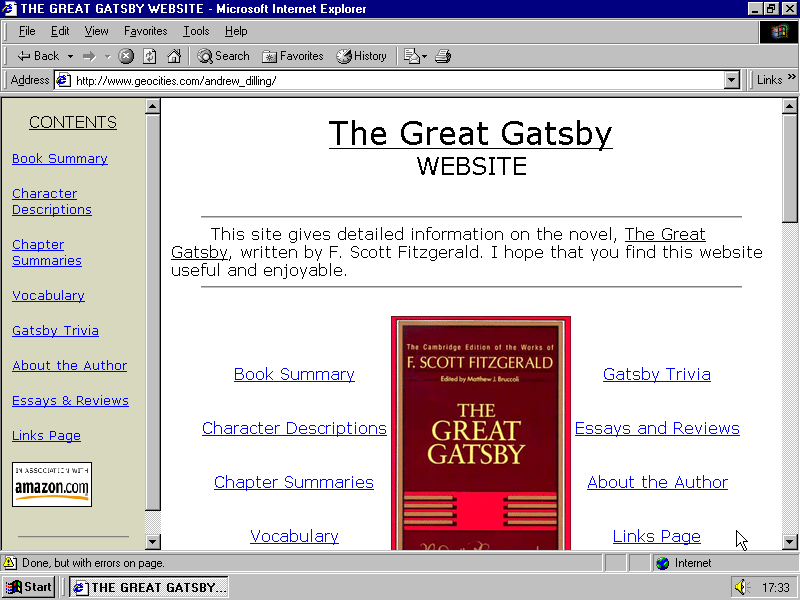Open the Address bar dropdown arrow

point(731,80)
